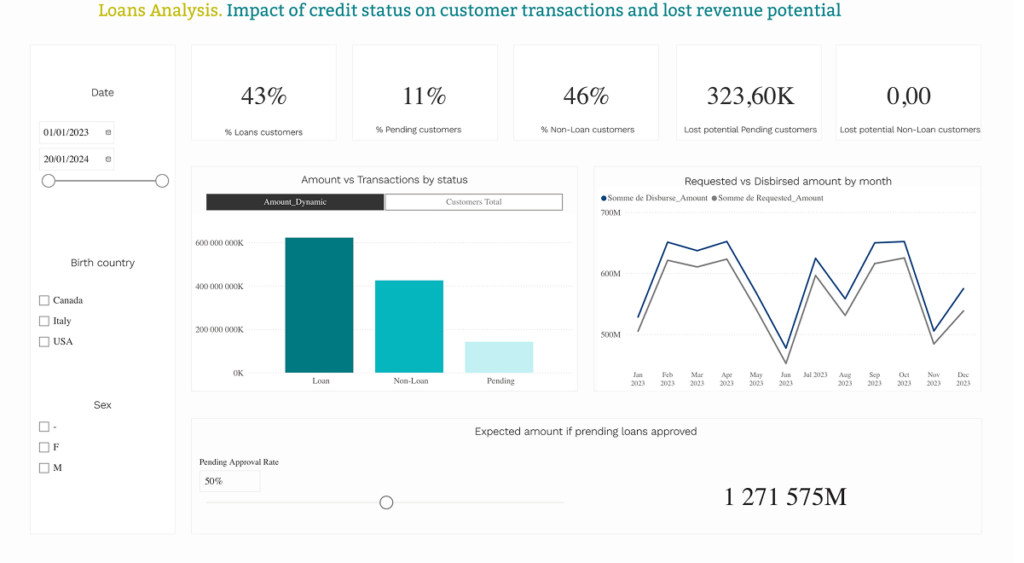1024x563 pixels.
Task: Check the Italy birth country box
Action: [x=44, y=321]
